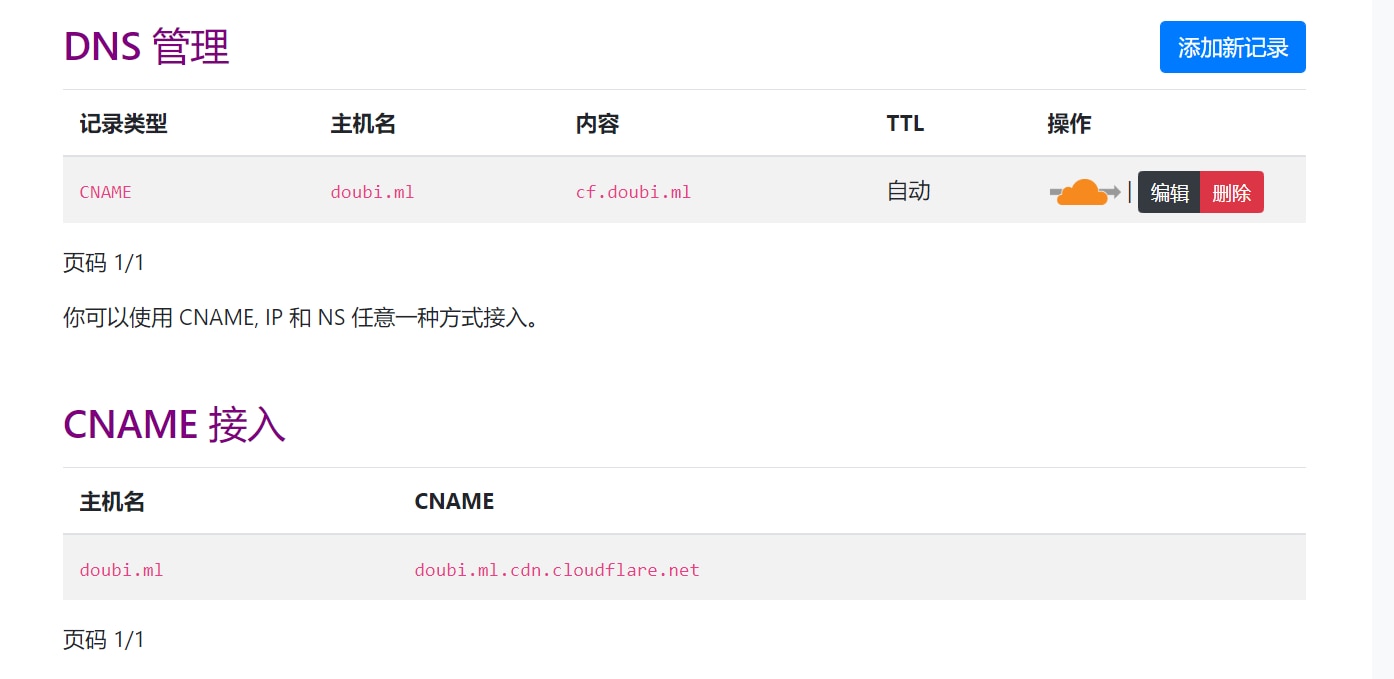The image size is (1394, 679).
Task: Click the 自动 TTL value
Action: coord(908,191)
